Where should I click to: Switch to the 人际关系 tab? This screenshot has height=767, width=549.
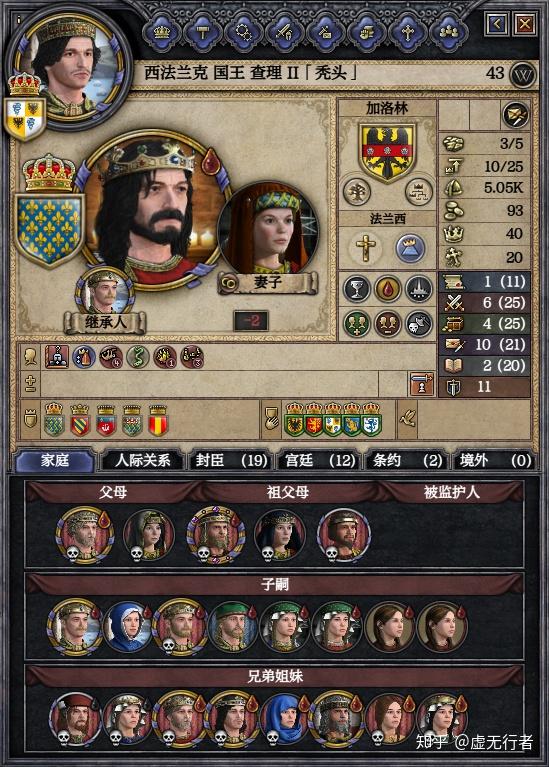142,460
